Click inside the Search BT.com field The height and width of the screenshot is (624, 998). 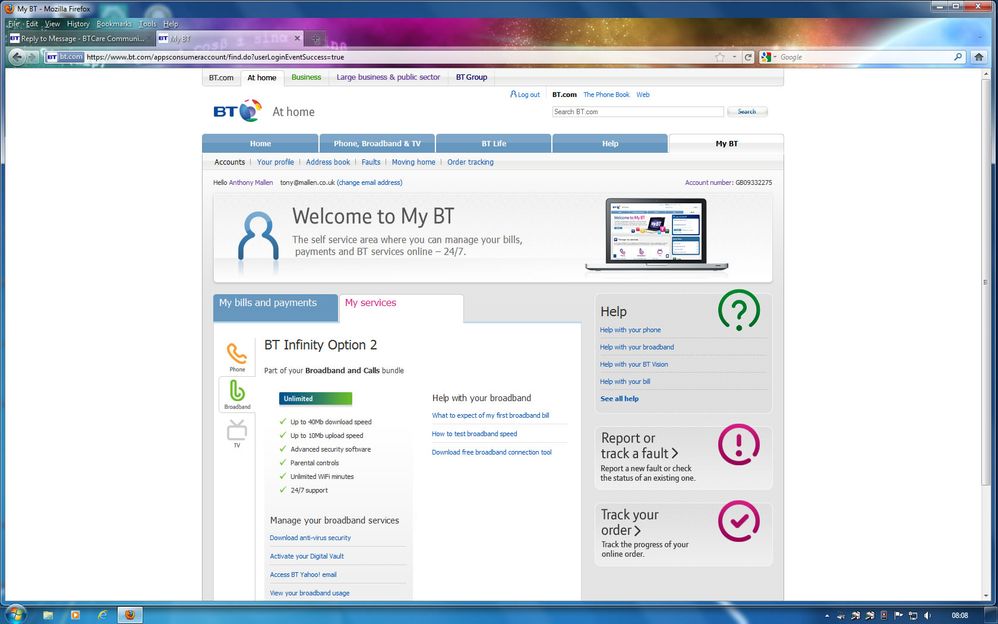point(638,111)
